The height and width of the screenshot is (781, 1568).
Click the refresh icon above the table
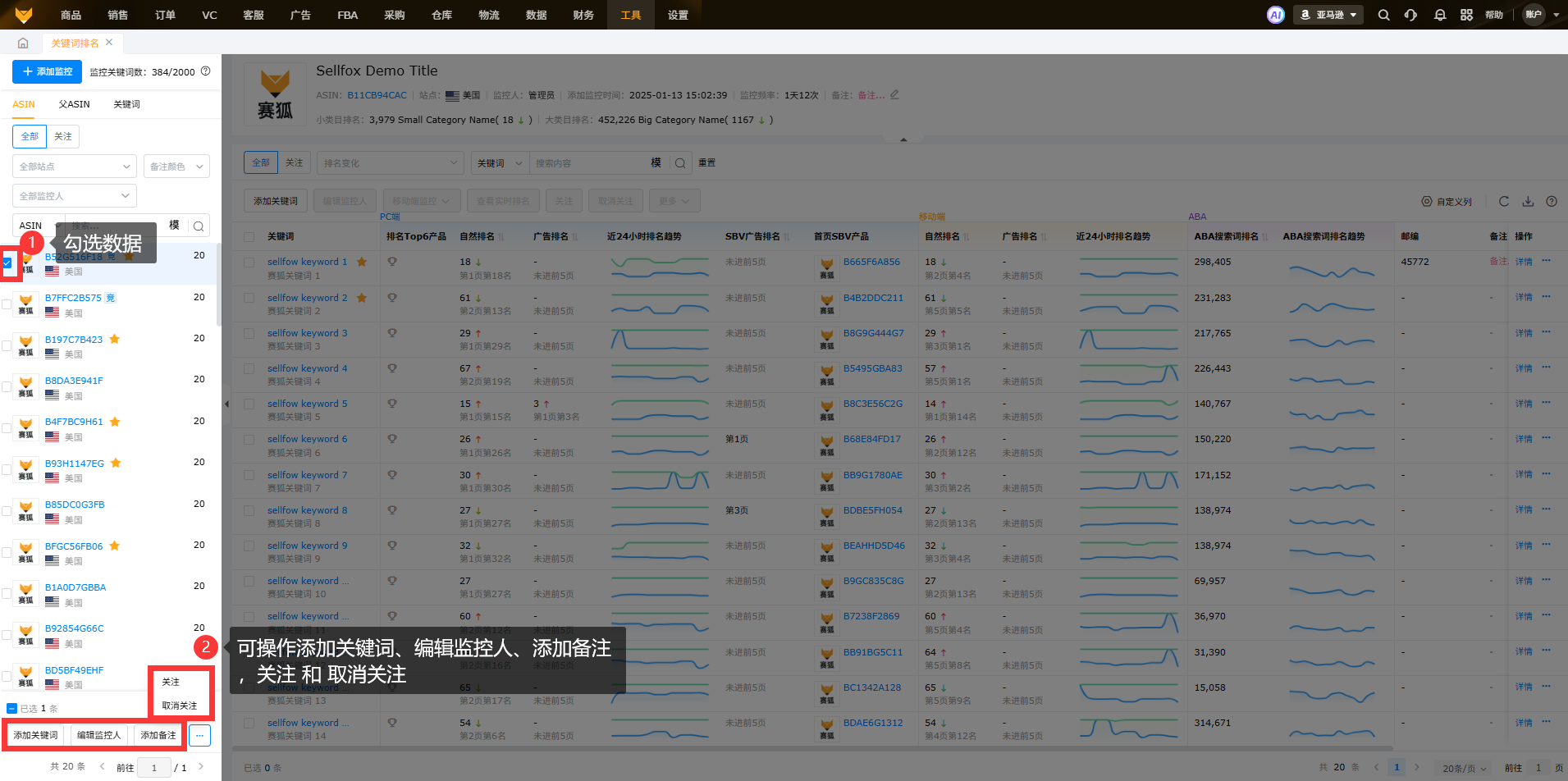(x=1503, y=201)
